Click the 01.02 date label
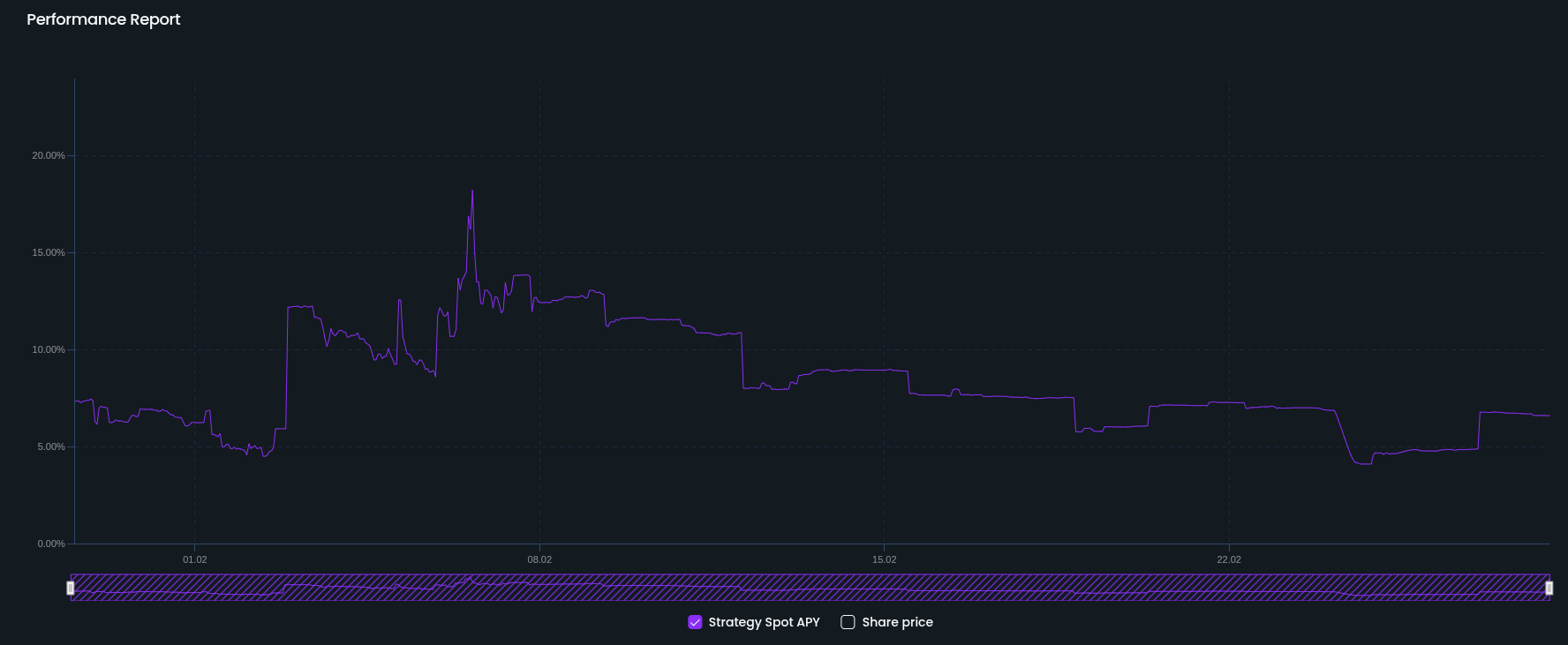The image size is (1568, 645). pos(195,559)
